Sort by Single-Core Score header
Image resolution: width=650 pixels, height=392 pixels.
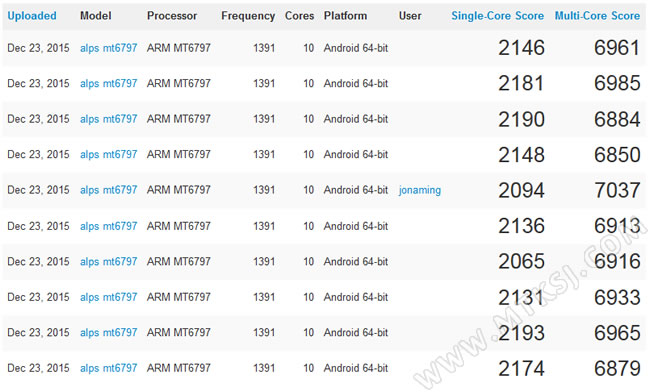coord(497,16)
